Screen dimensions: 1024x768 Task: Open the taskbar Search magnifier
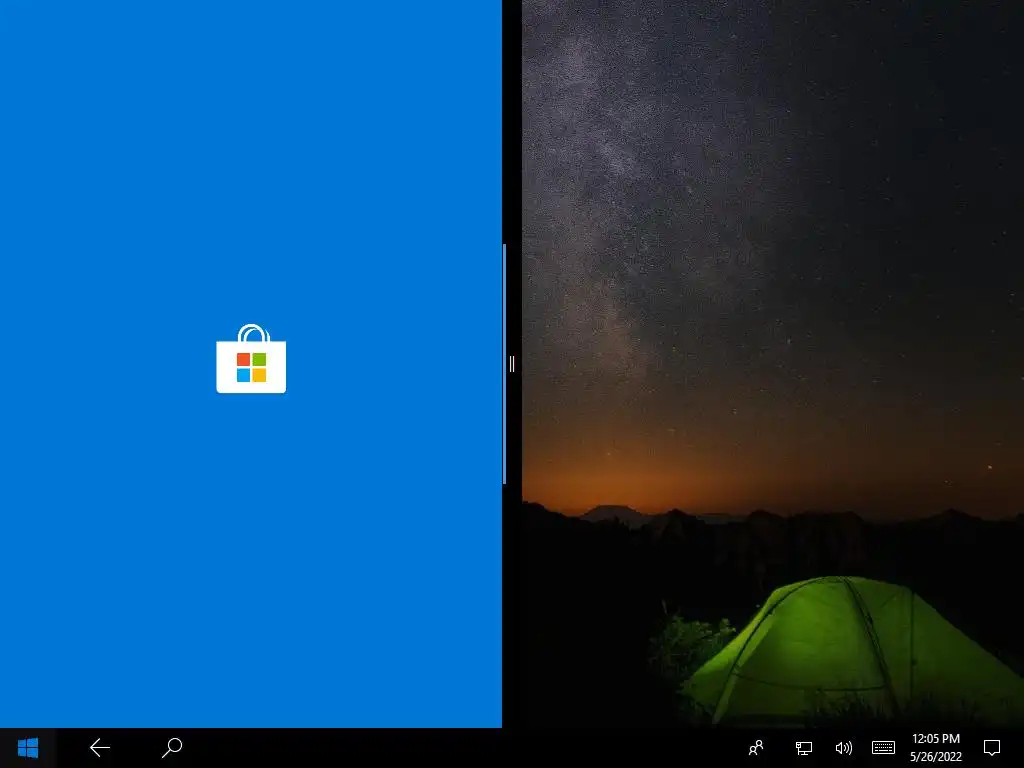tap(172, 748)
